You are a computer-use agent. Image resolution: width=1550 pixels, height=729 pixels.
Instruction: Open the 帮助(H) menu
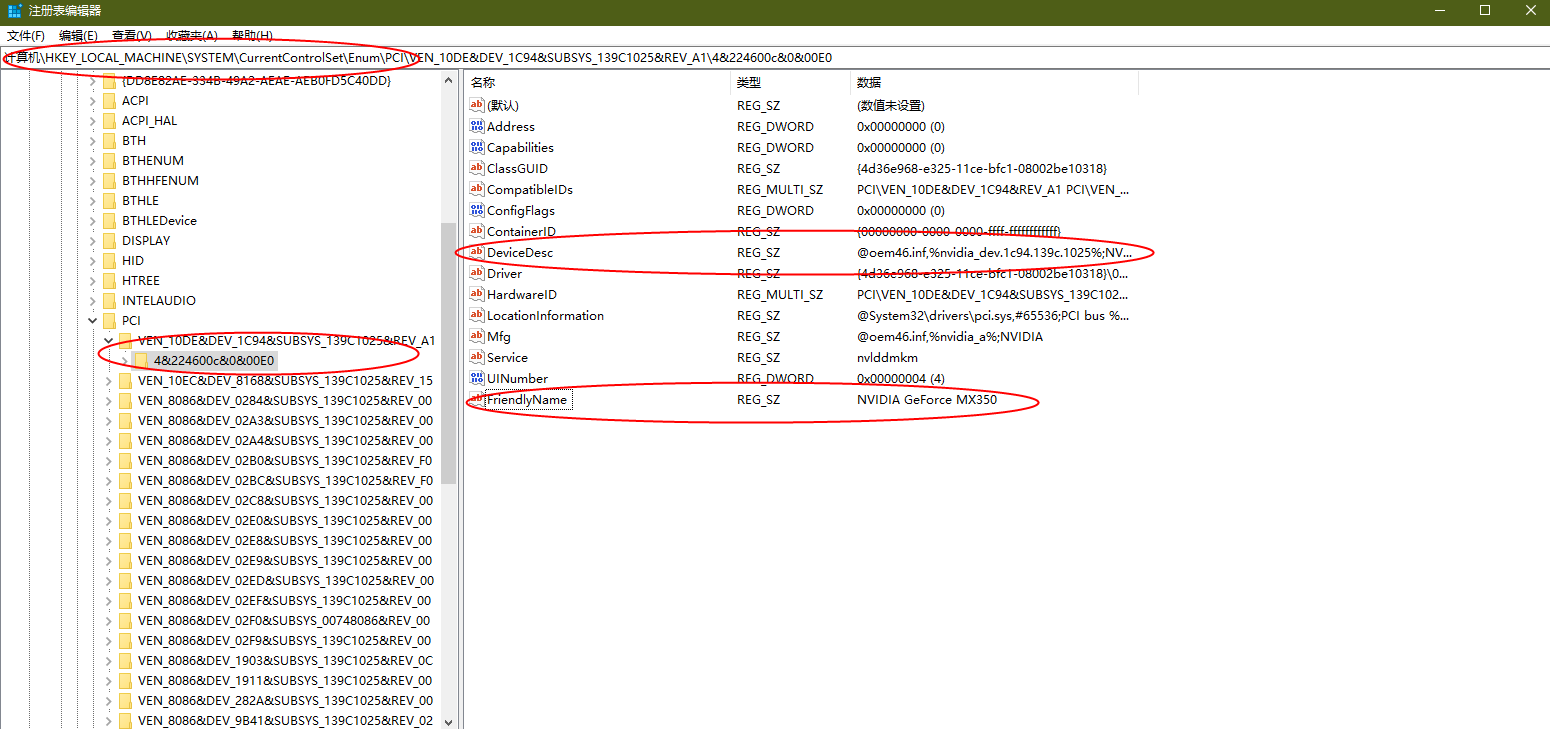pos(252,36)
